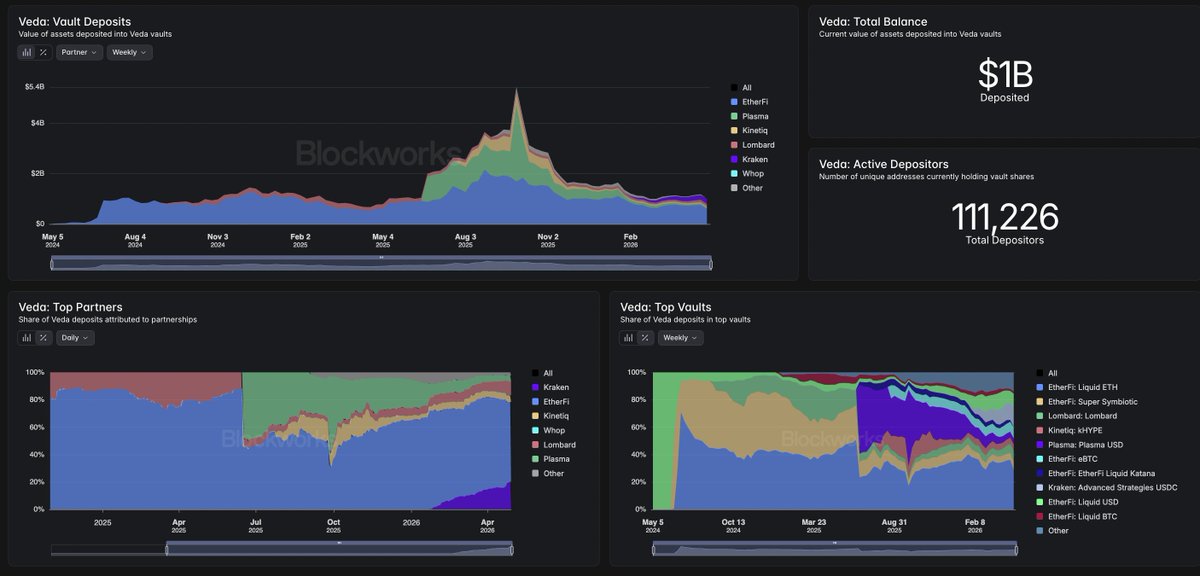
Task: Click the Veda: Top Vaults title
Action: pyautogui.click(x=667, y=306)
